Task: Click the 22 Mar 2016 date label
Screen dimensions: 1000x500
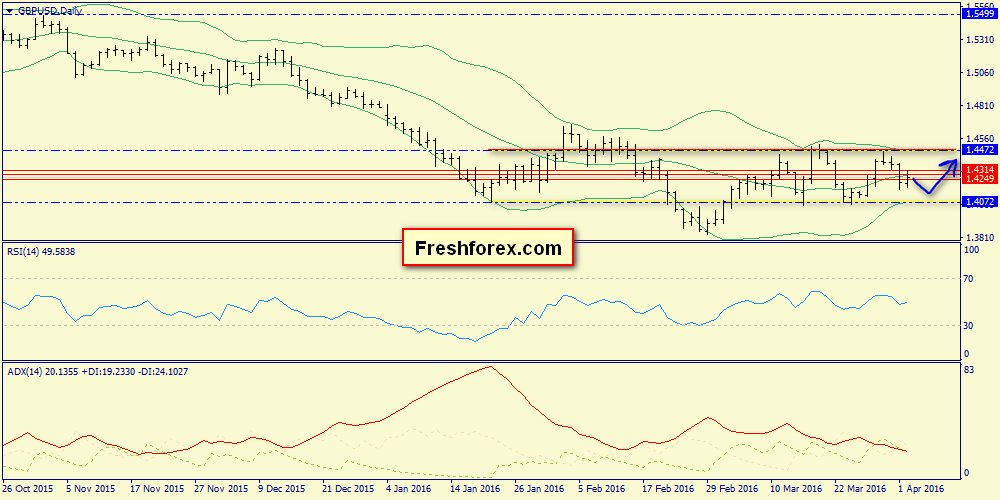Action: [x=859, y=487]
